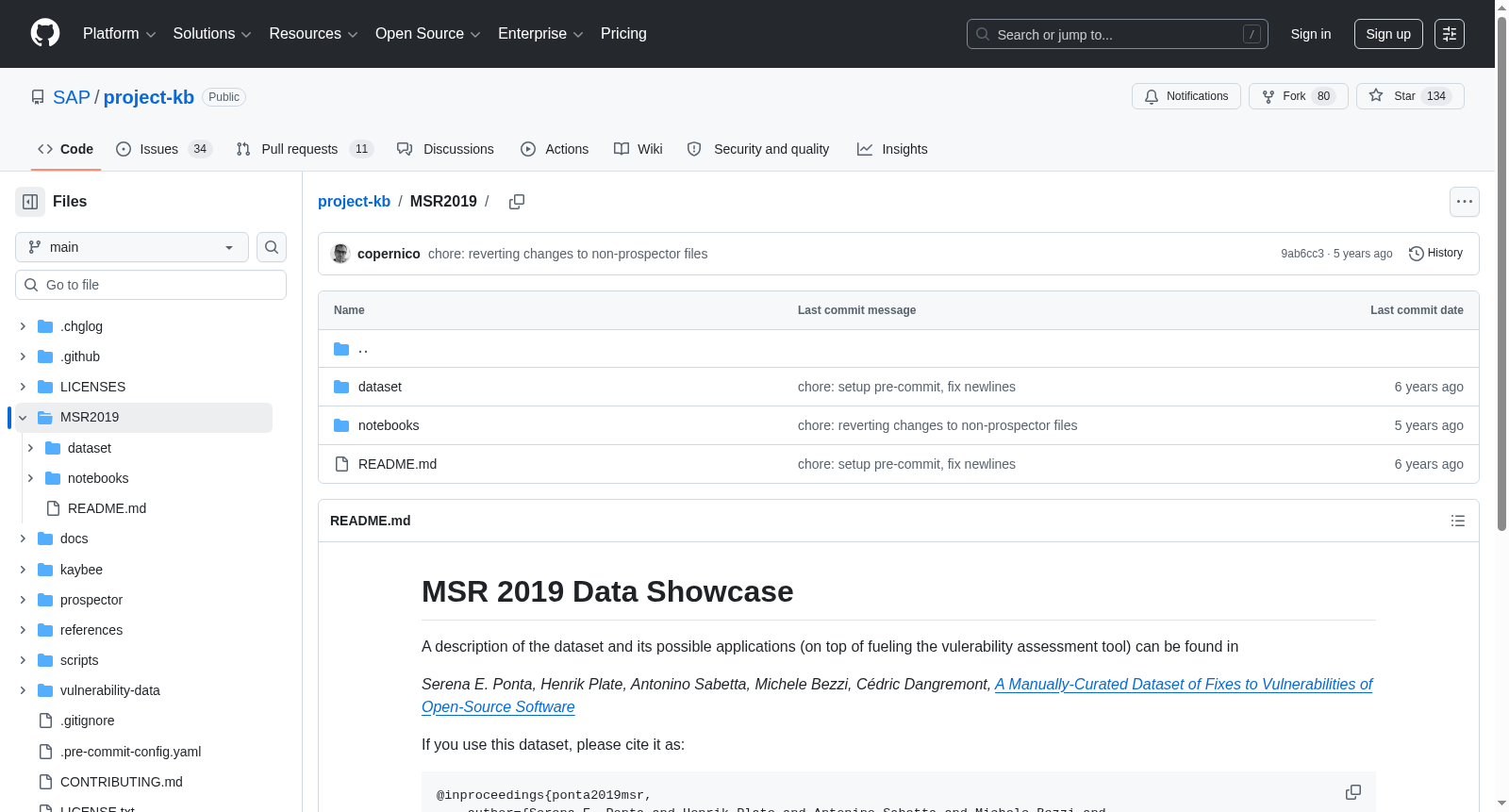Expand the vulnerability-data folder chevron
This screenshot has height=812, width=1509.
(x=23, y=690)
